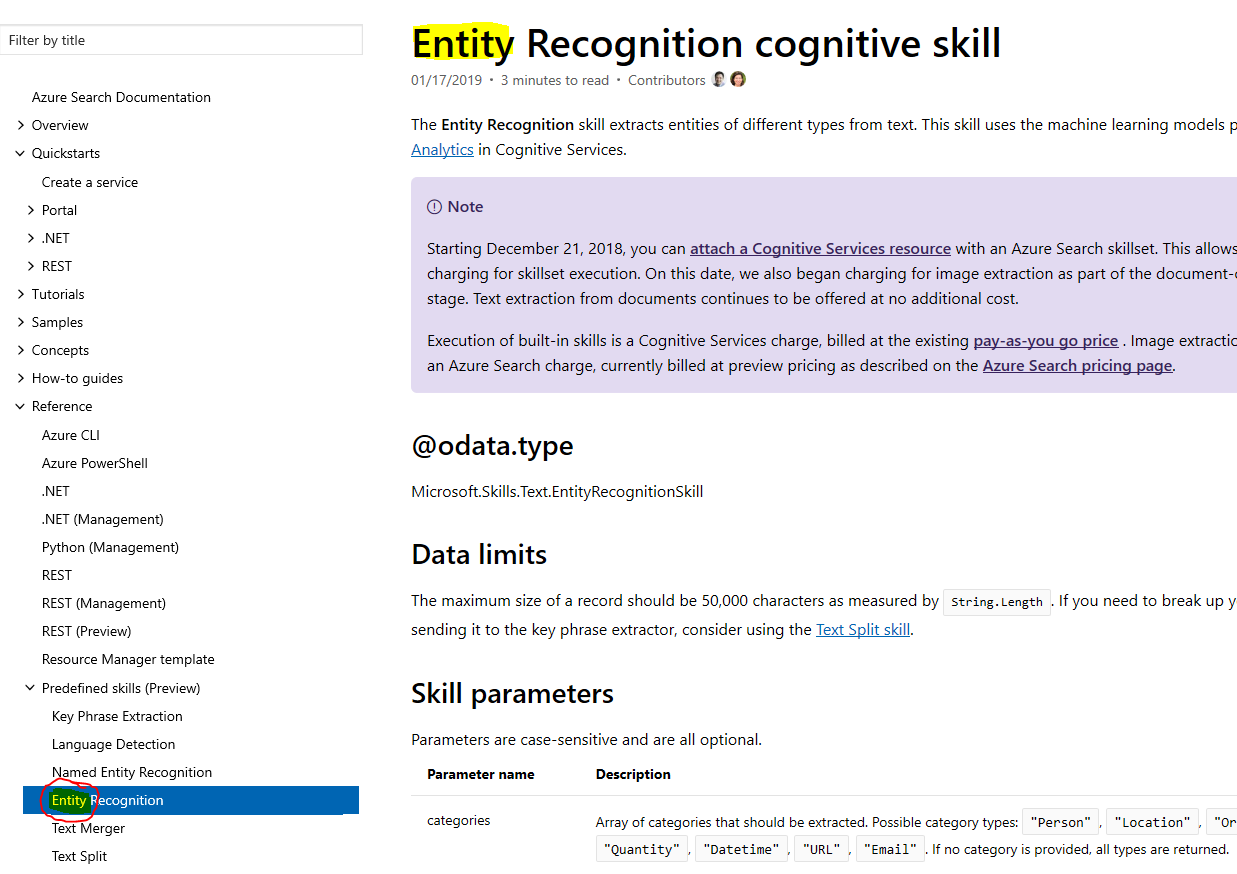
Task: Open the Text Split skill link
Action: (862, 629)
